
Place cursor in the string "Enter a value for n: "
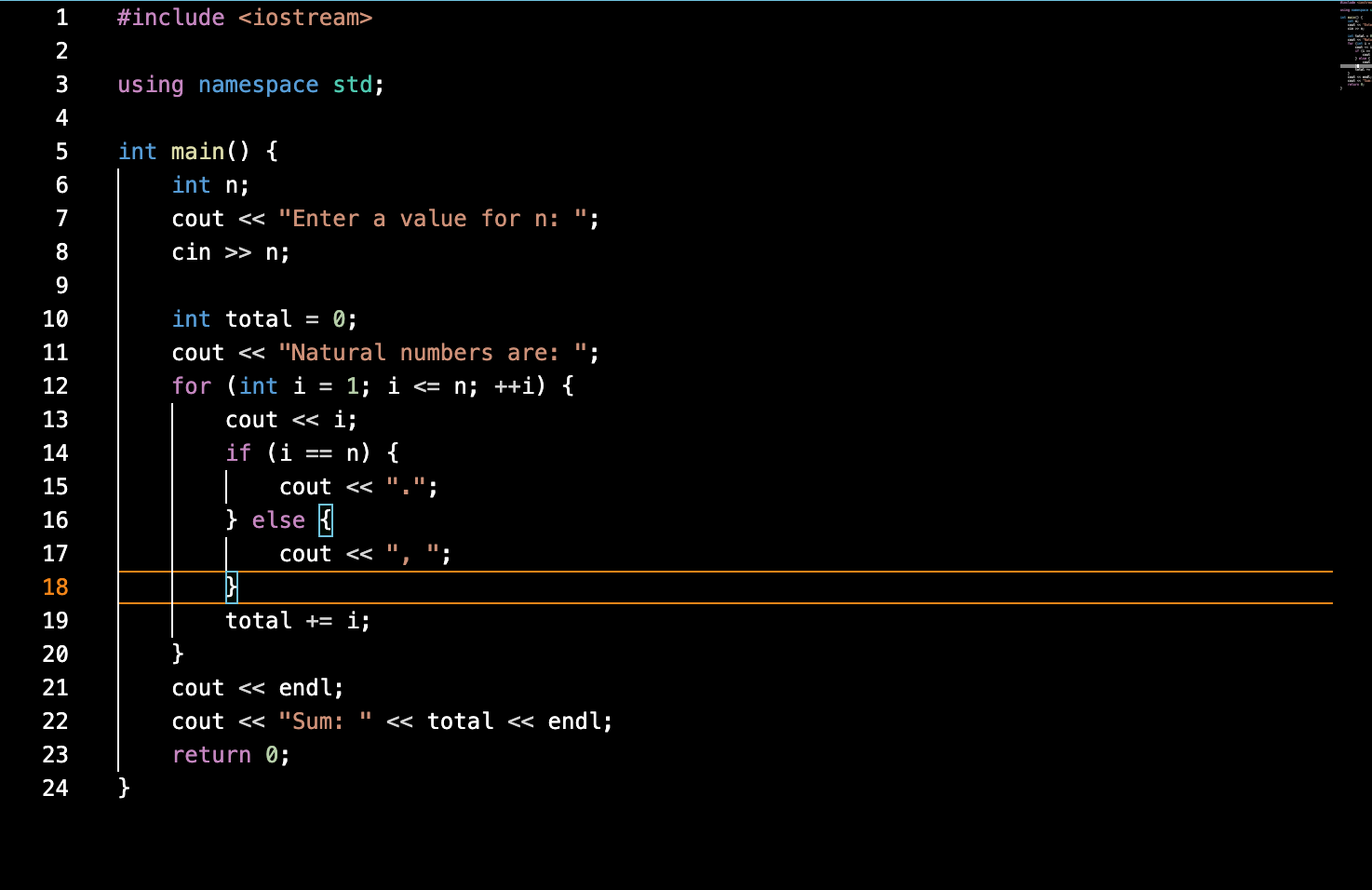tap(435, 218)
